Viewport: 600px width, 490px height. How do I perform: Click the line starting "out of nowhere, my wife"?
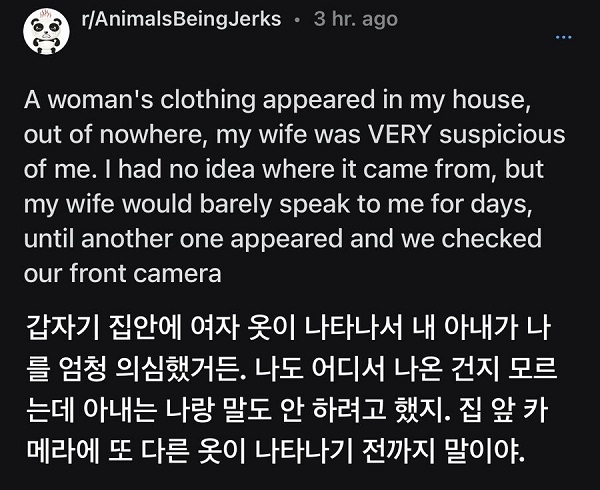(x=293, y=134)
